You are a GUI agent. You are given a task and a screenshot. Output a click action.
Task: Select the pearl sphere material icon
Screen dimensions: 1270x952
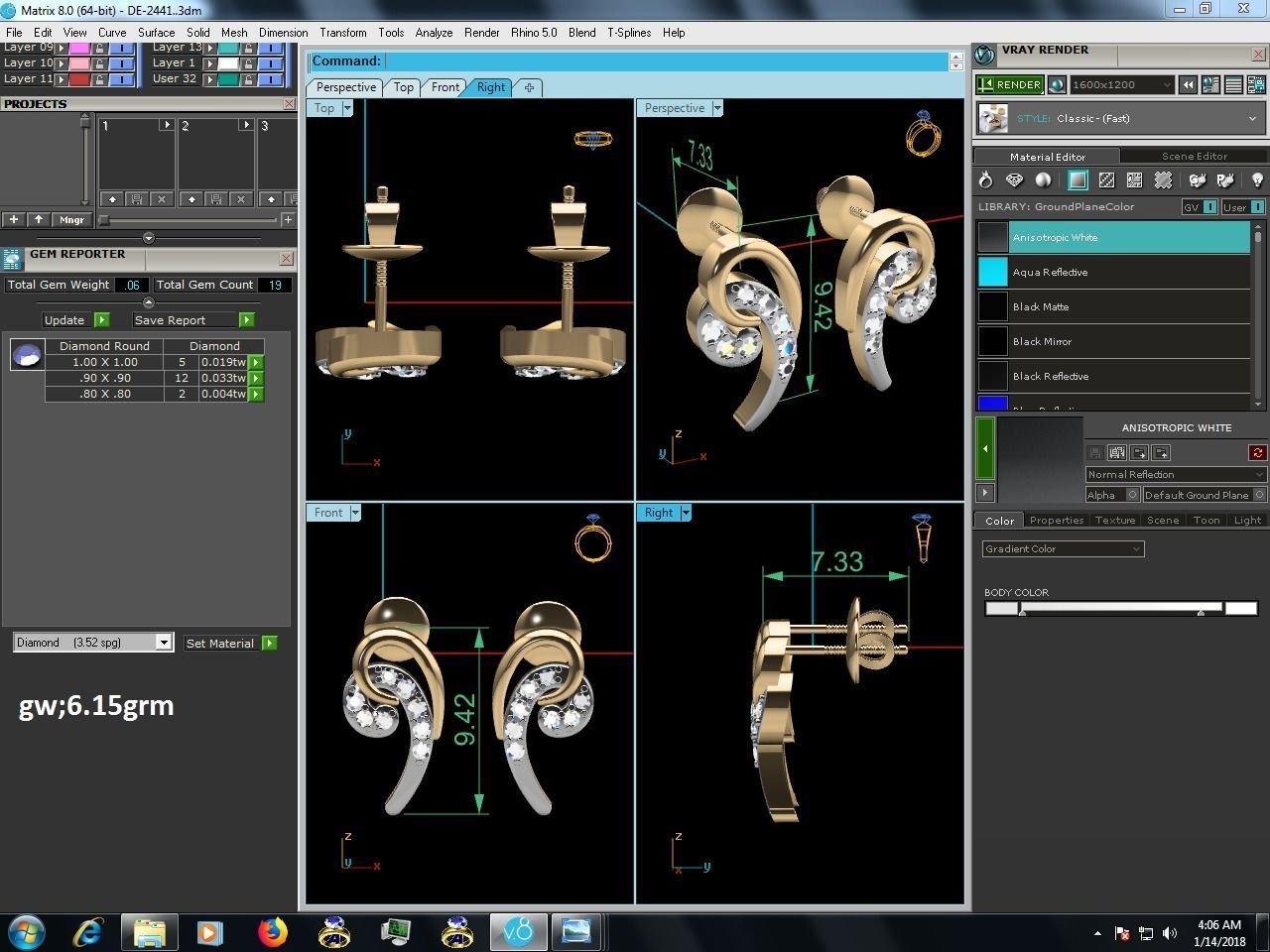[1043, 180]
